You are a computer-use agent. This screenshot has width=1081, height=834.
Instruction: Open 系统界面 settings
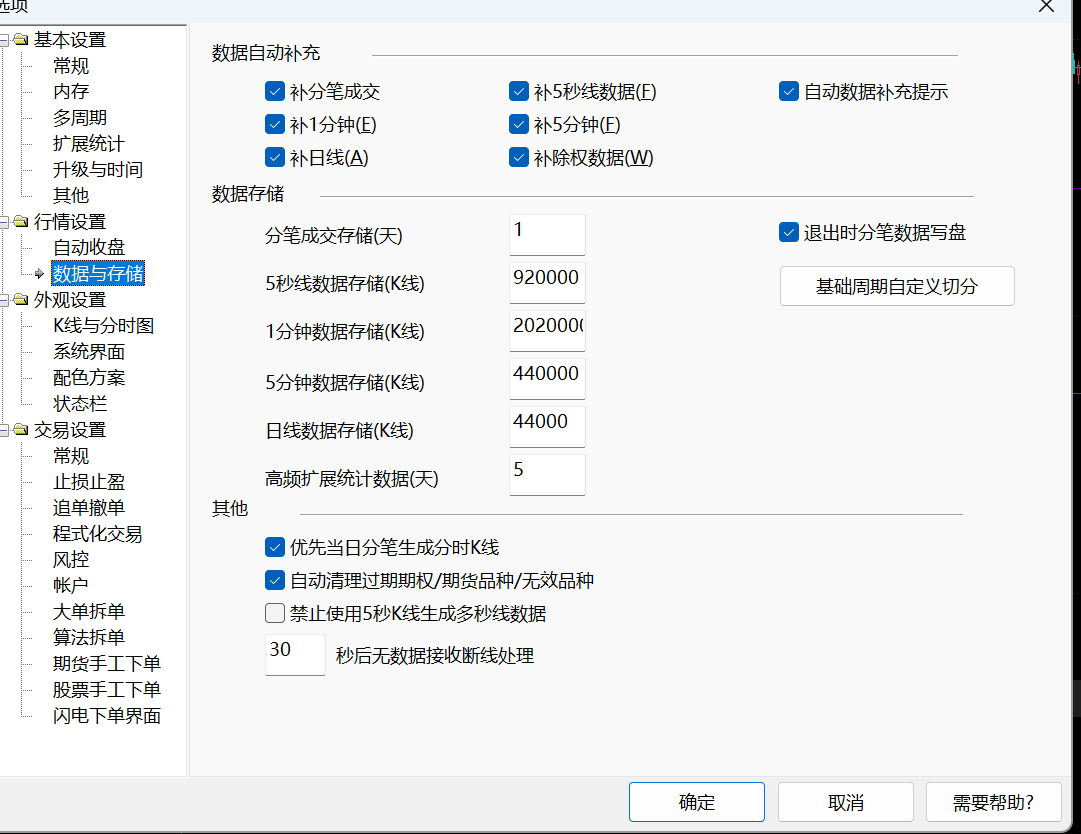(89, 352)
